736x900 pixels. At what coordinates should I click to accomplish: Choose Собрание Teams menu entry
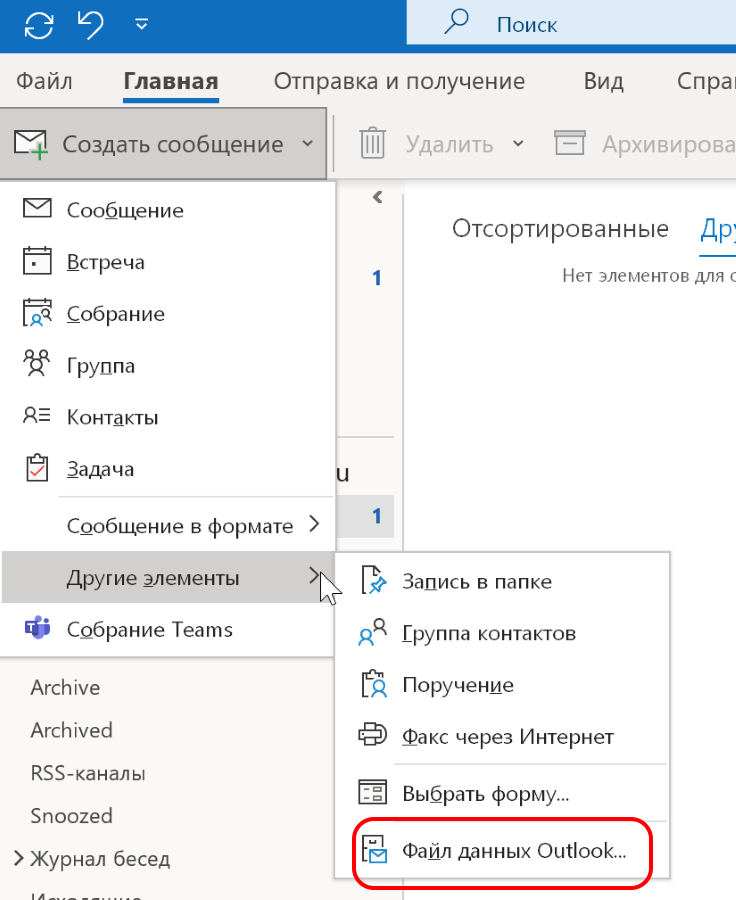point(168,629)
